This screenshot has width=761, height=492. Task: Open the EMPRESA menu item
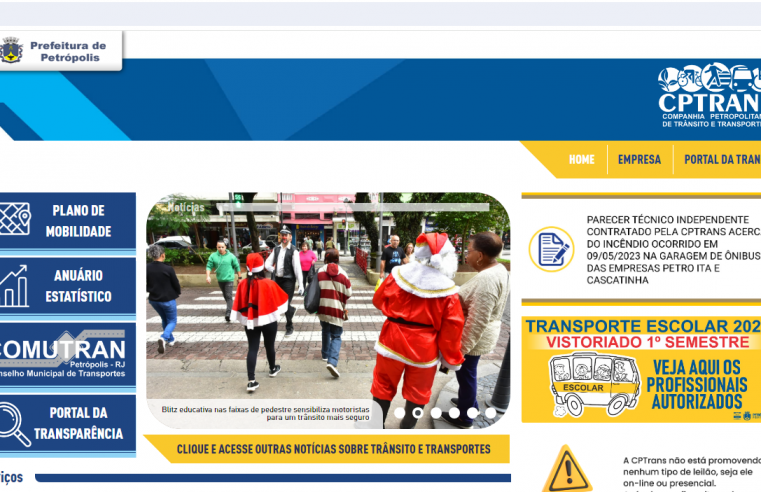pyautogui.click(x=639, y=160)
